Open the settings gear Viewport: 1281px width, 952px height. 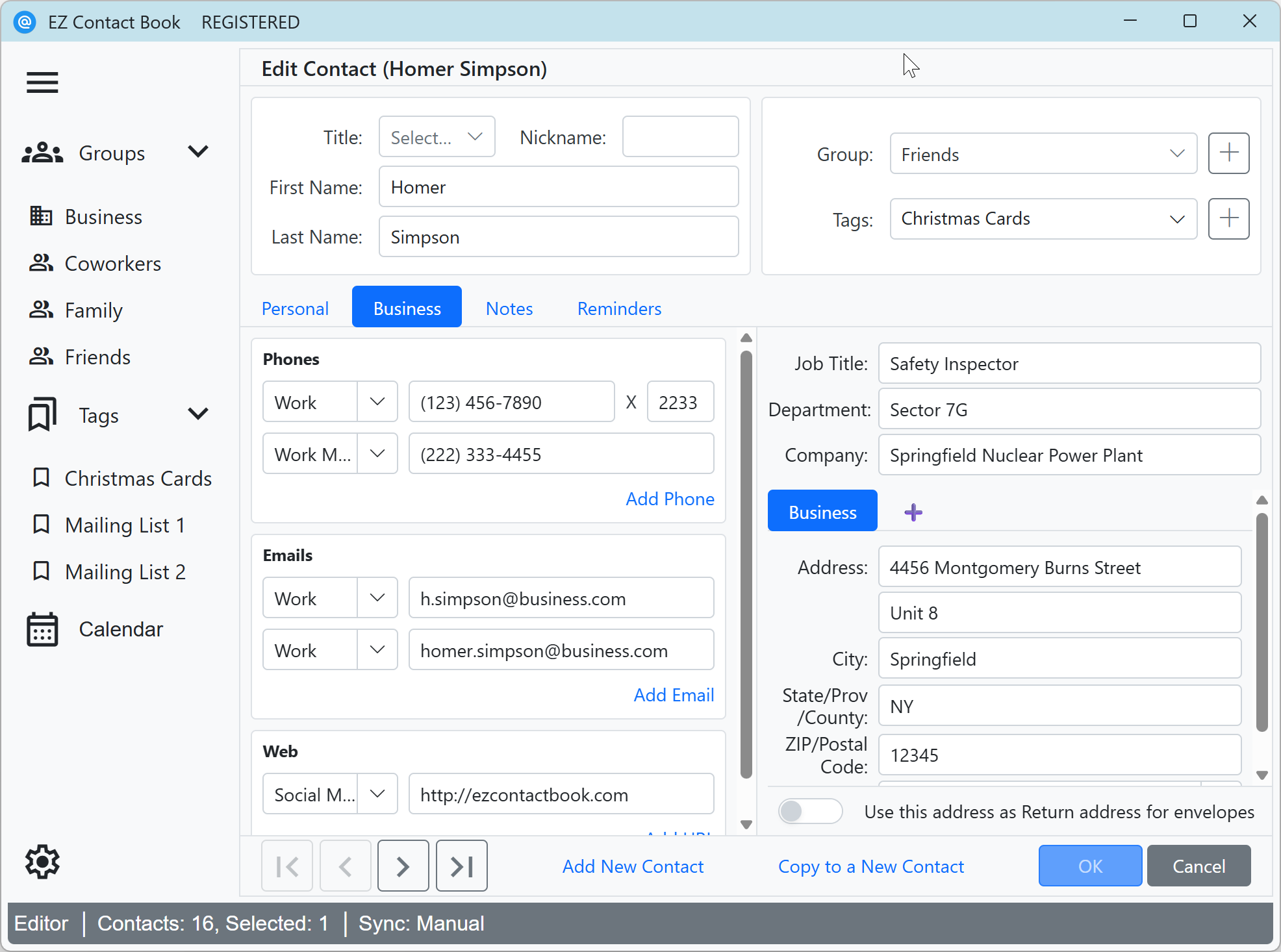42,862
